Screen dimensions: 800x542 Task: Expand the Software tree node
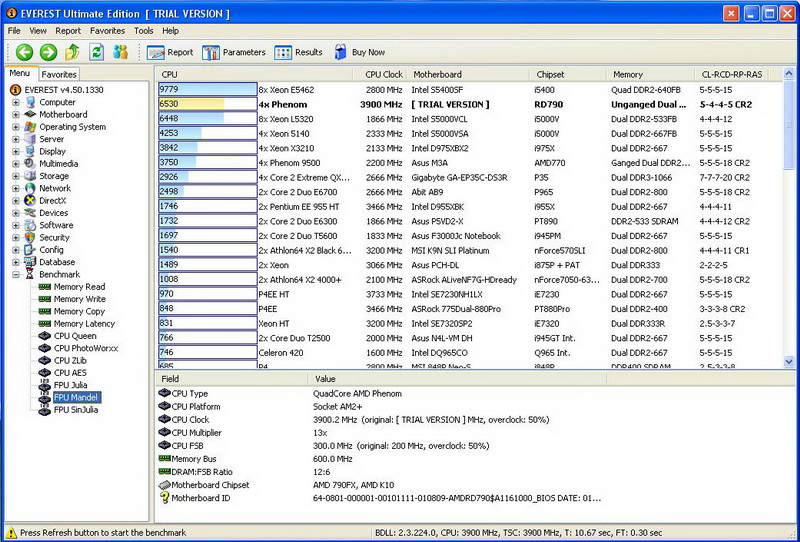(16, 225)
